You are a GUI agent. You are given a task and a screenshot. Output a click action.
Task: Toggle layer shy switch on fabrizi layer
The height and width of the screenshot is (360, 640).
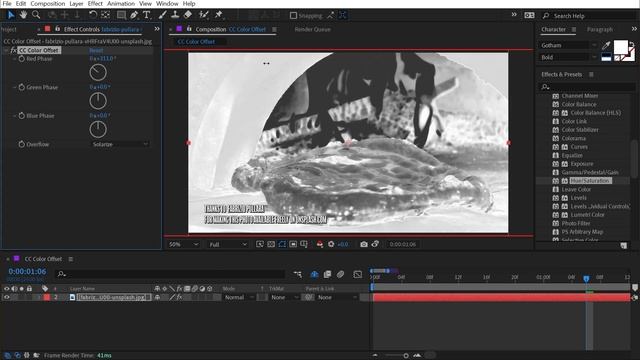point(157,297)
